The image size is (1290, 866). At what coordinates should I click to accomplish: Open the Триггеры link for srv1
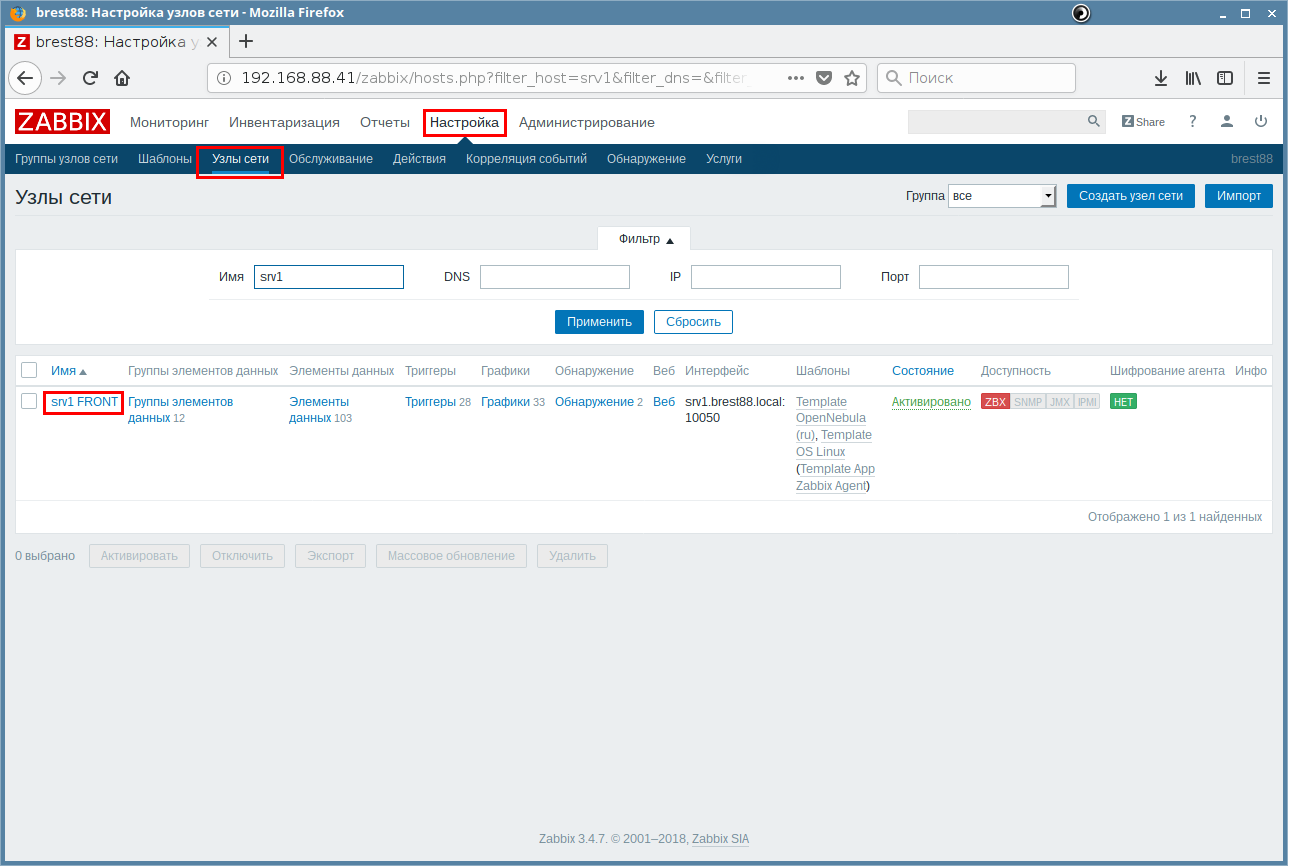(x=430, y=402)
